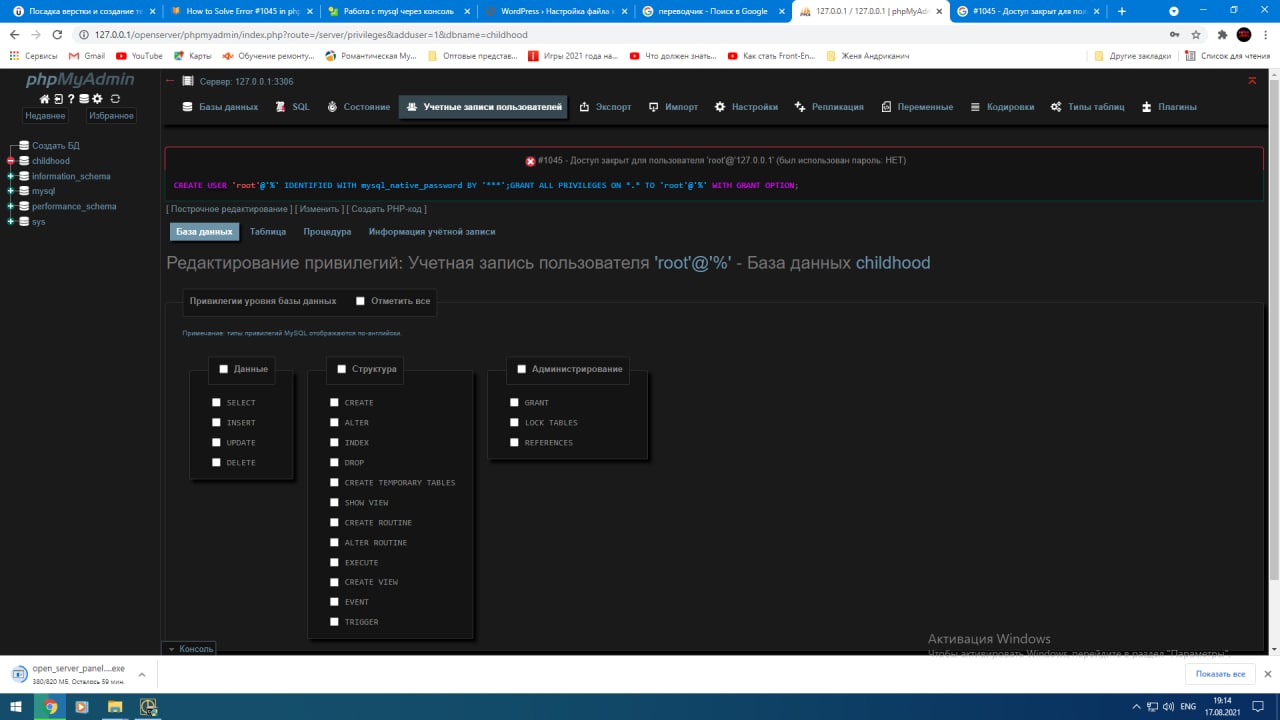
Task: Open the Импорт top menu tab
Action: (x=674, y=107)
